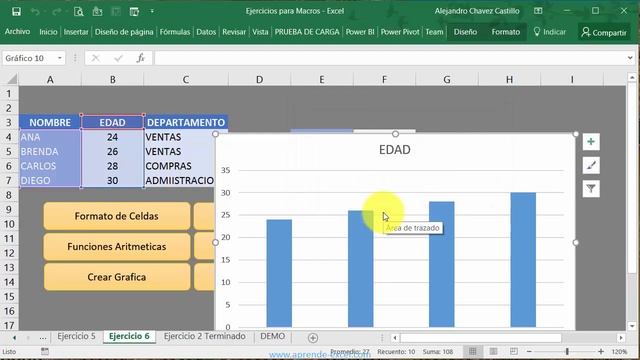The height and width of the screenshot is (360, 640).
Task: Click the Chart Filters funnel icon
Action: (591, 189)
